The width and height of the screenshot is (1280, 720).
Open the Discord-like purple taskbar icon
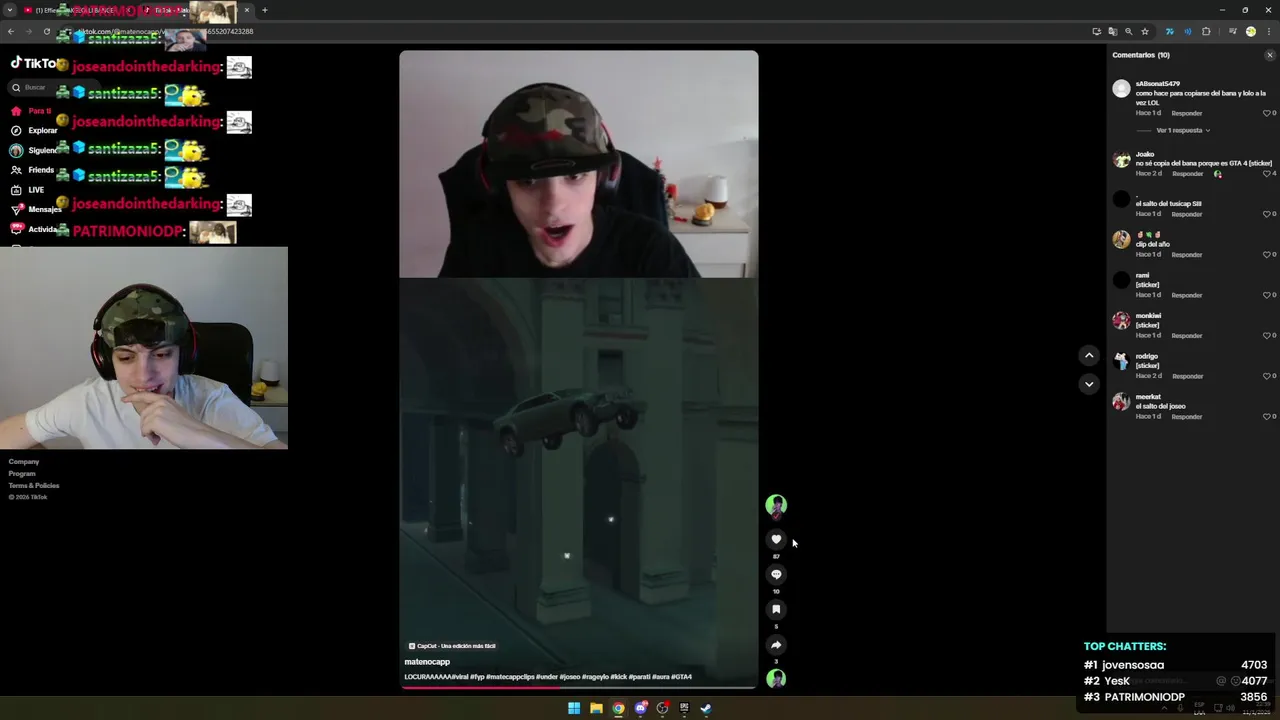coord(640,708)
